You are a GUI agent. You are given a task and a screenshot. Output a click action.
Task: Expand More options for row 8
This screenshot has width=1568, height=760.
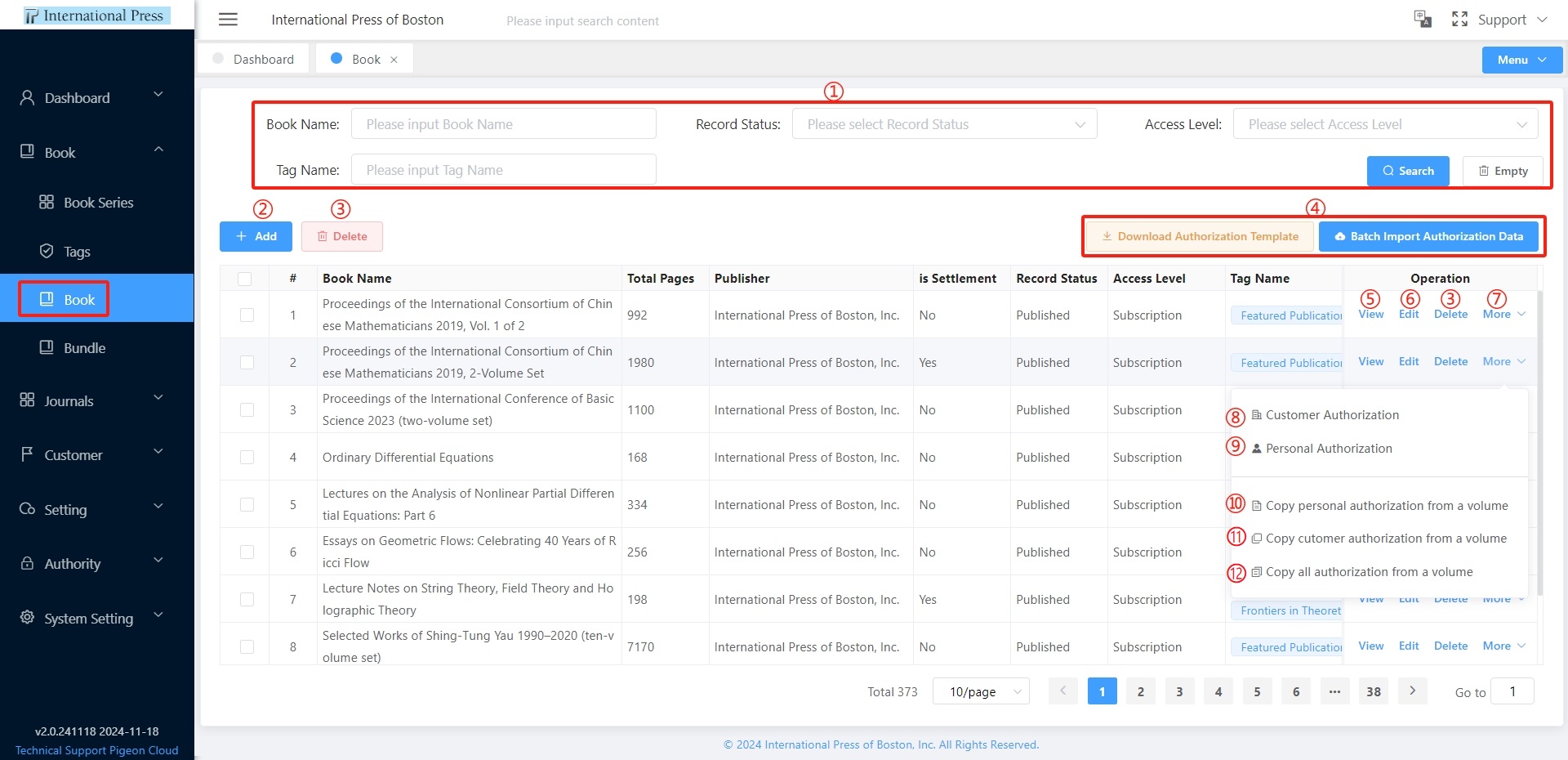[1503, 646]
